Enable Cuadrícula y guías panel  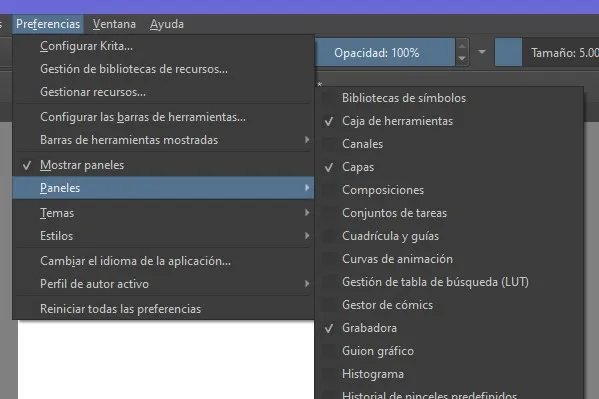pos(449,236)
